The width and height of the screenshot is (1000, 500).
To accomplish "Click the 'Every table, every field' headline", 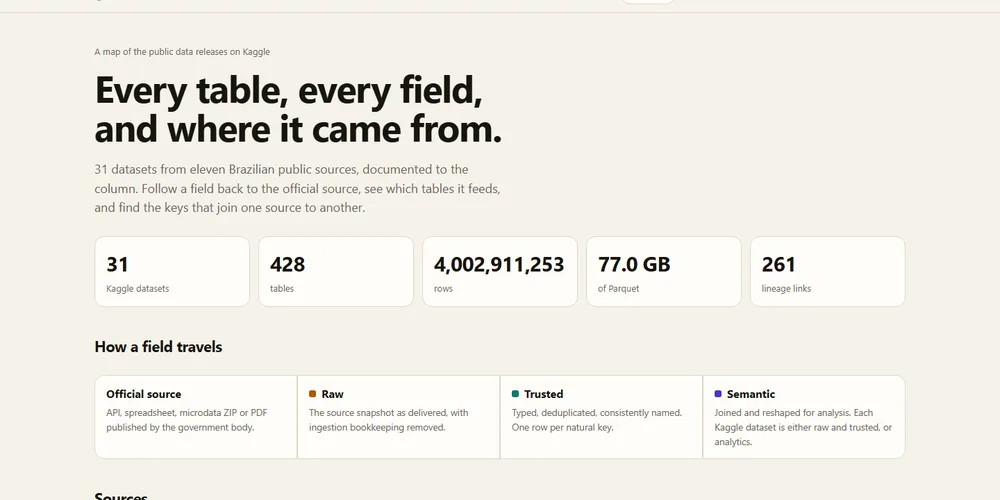I will [x=298, y=109].
